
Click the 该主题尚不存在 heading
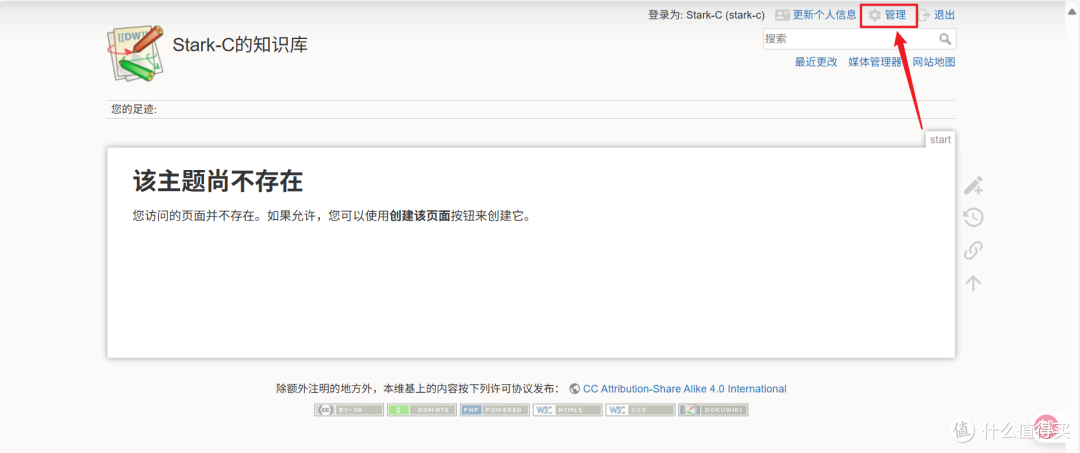tap(218, 181)
